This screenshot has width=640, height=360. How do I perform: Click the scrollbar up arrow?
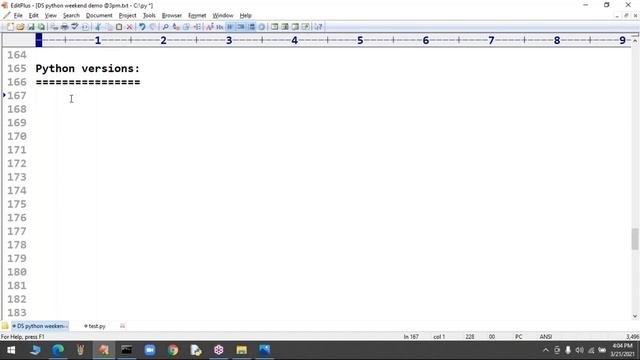(635, 40)
